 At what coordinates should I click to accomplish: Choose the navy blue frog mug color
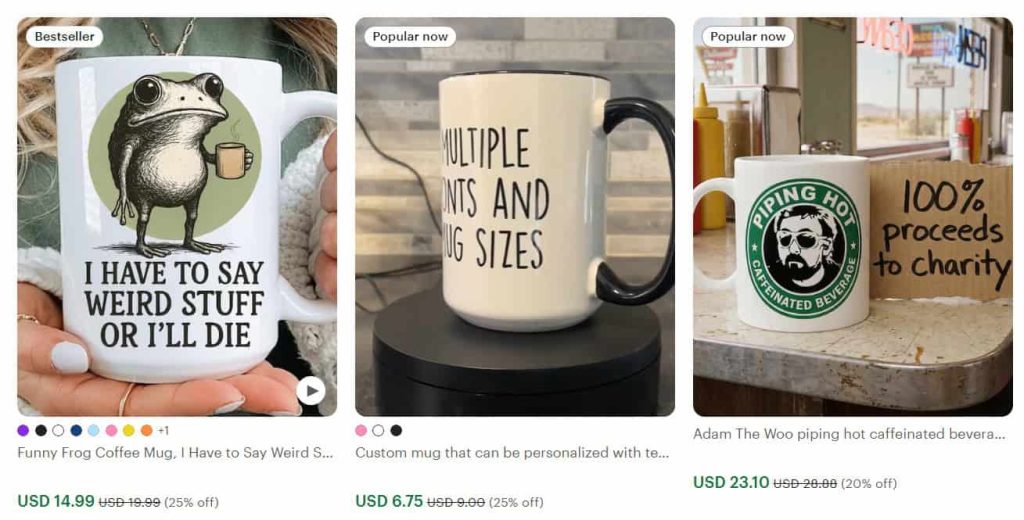(x=76, y=431)
